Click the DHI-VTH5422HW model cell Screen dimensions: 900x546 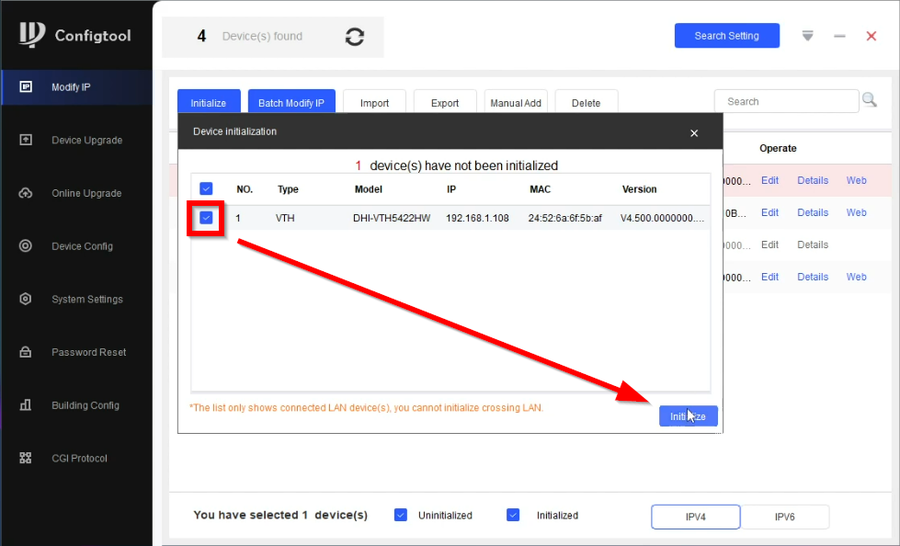pyautogui.click(x=391, y=218)
